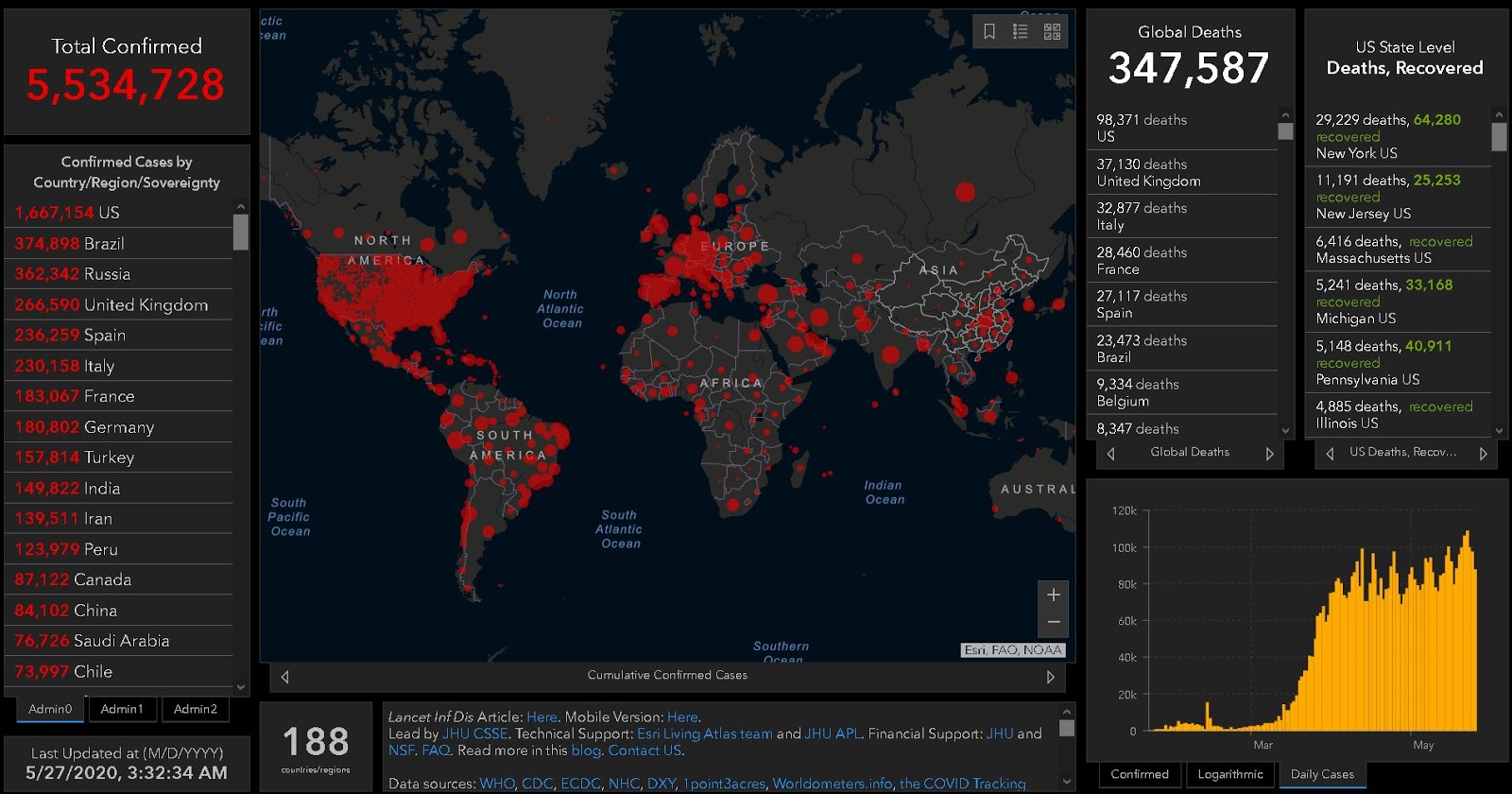Open Lancet article Here link
Image resolution: width=1512 pixels, height=794 pixels.
coord(541,717)
